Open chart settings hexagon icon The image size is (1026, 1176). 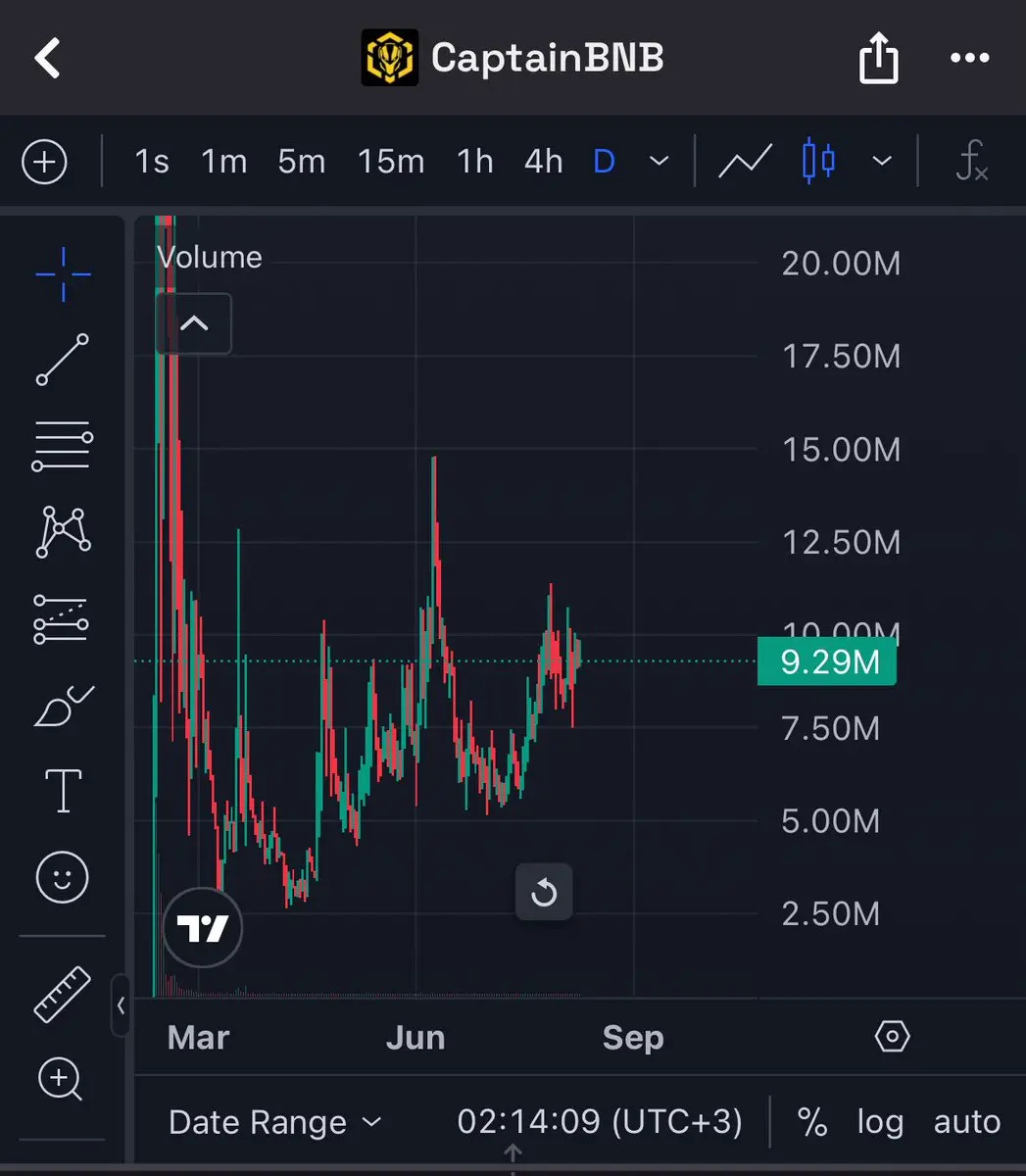(x=892, y=1036)
